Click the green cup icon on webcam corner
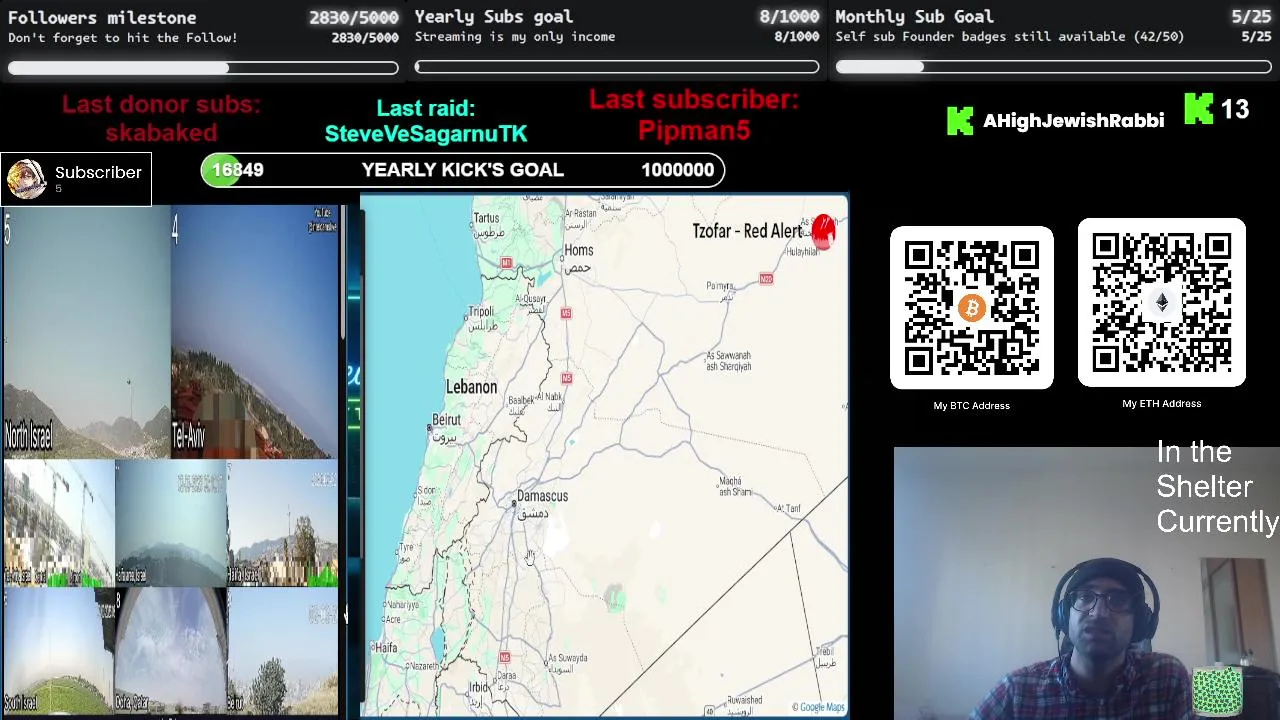1280x720 pixels. coord(1217,691)
